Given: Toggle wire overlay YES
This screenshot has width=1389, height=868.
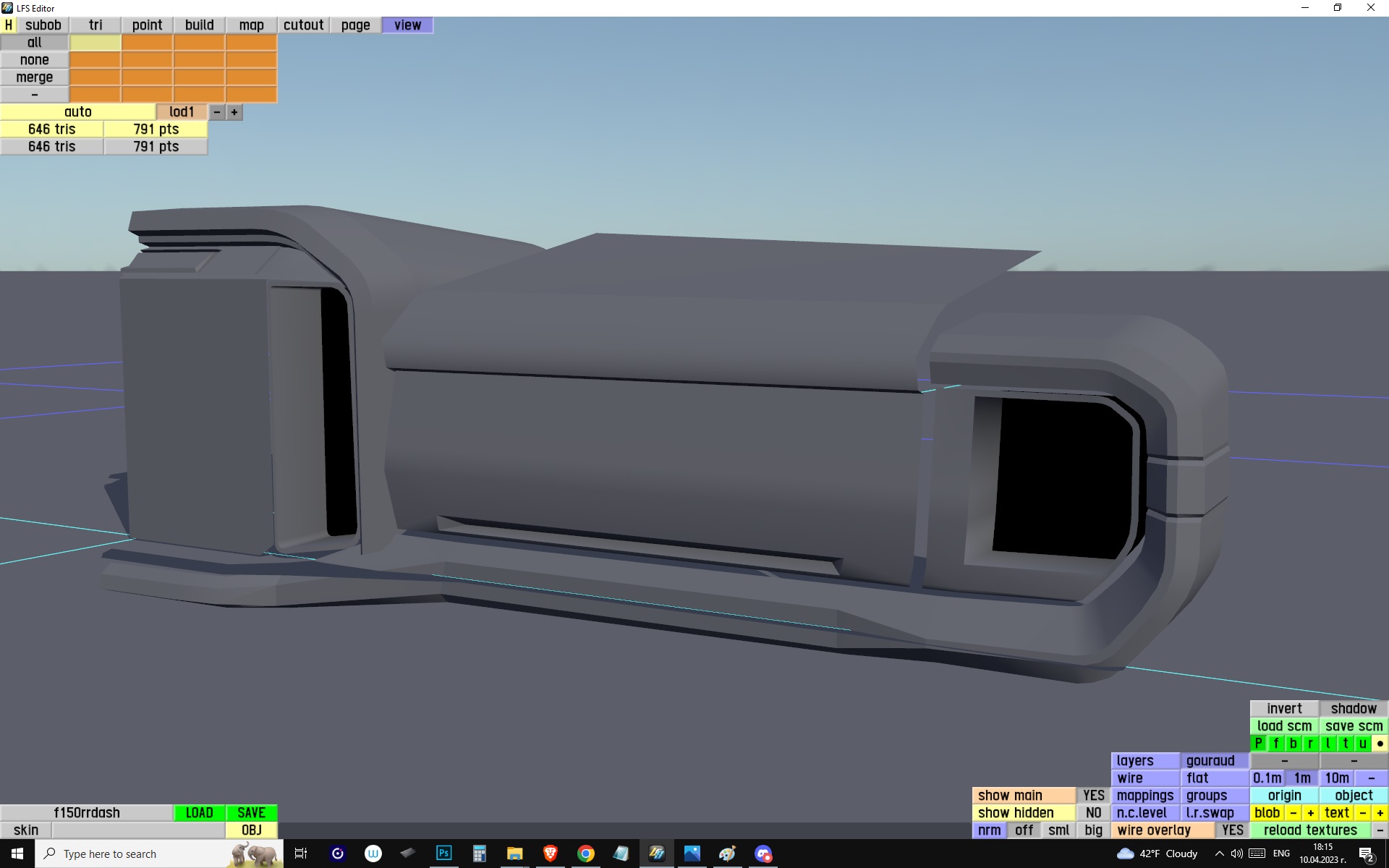Looking at the screenshot, I should click(1232, 830).
